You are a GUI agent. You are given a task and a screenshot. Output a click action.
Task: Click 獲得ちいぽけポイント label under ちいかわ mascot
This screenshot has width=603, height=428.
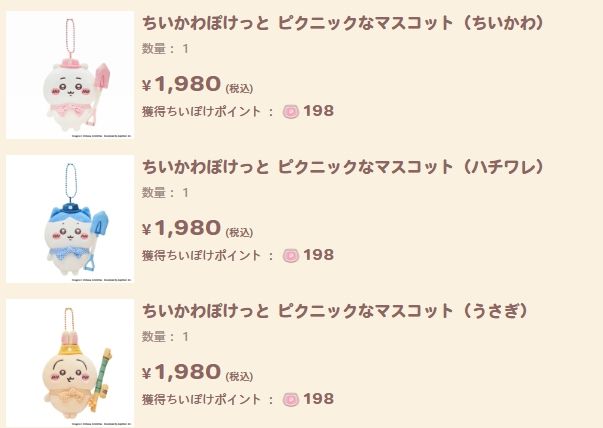(203, 112)
